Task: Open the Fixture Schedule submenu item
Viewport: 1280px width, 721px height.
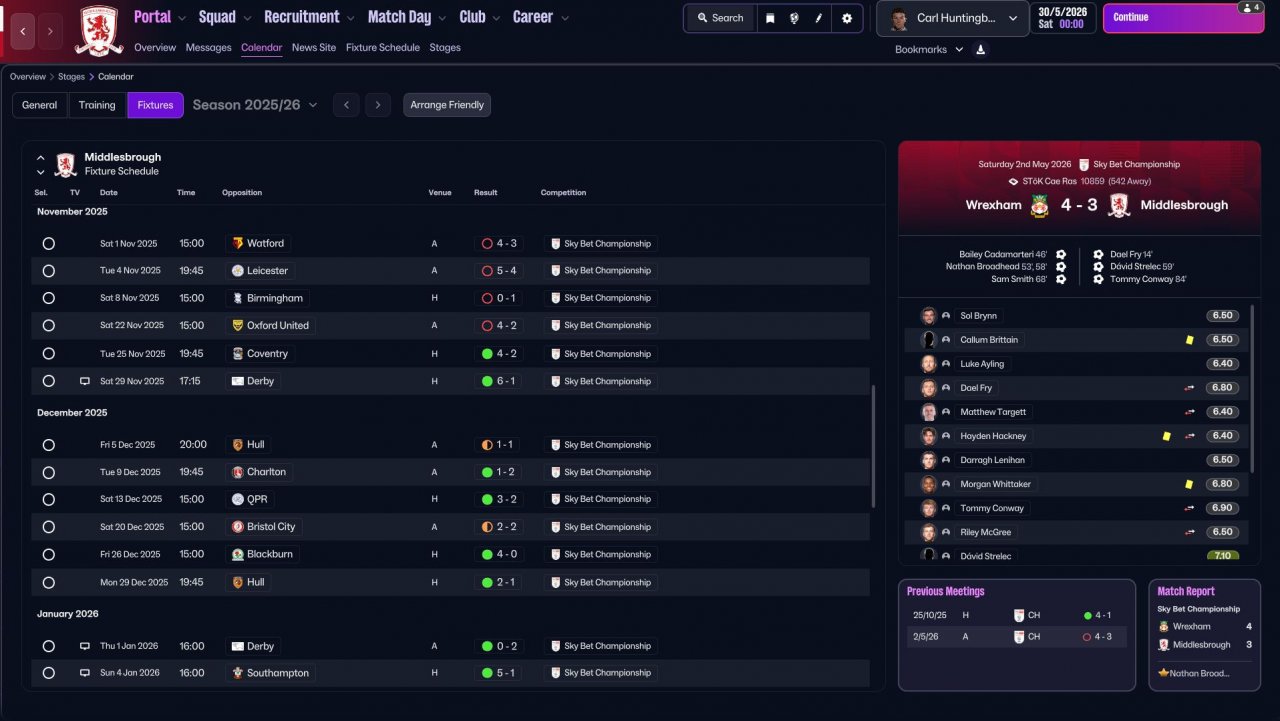Action: (x=383, y=47)
